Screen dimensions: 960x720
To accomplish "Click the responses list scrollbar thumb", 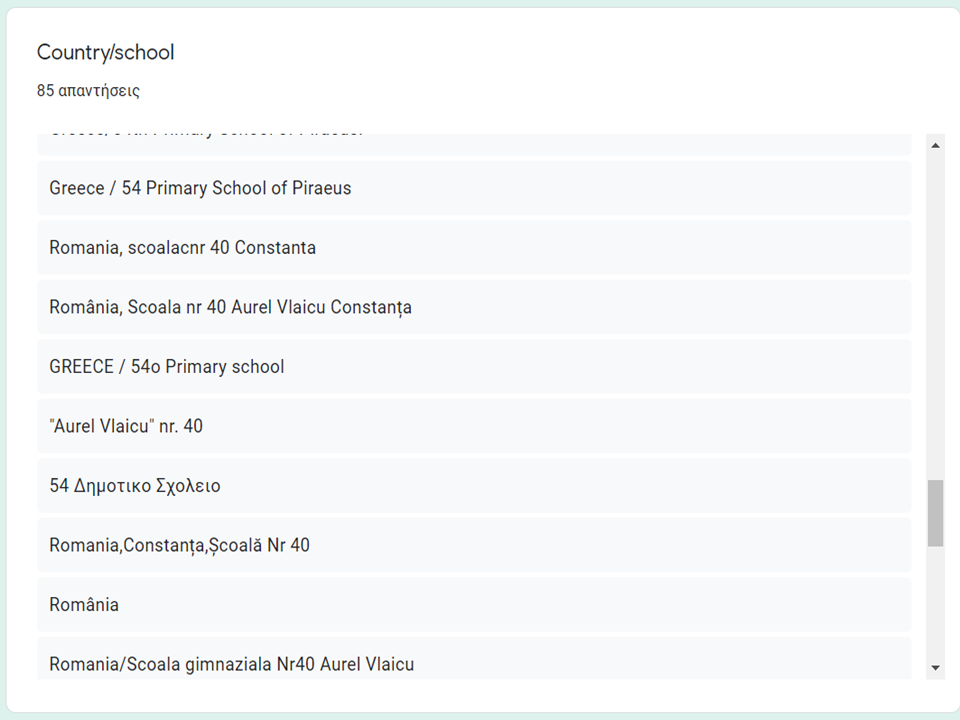I will [x=936, y=513].
